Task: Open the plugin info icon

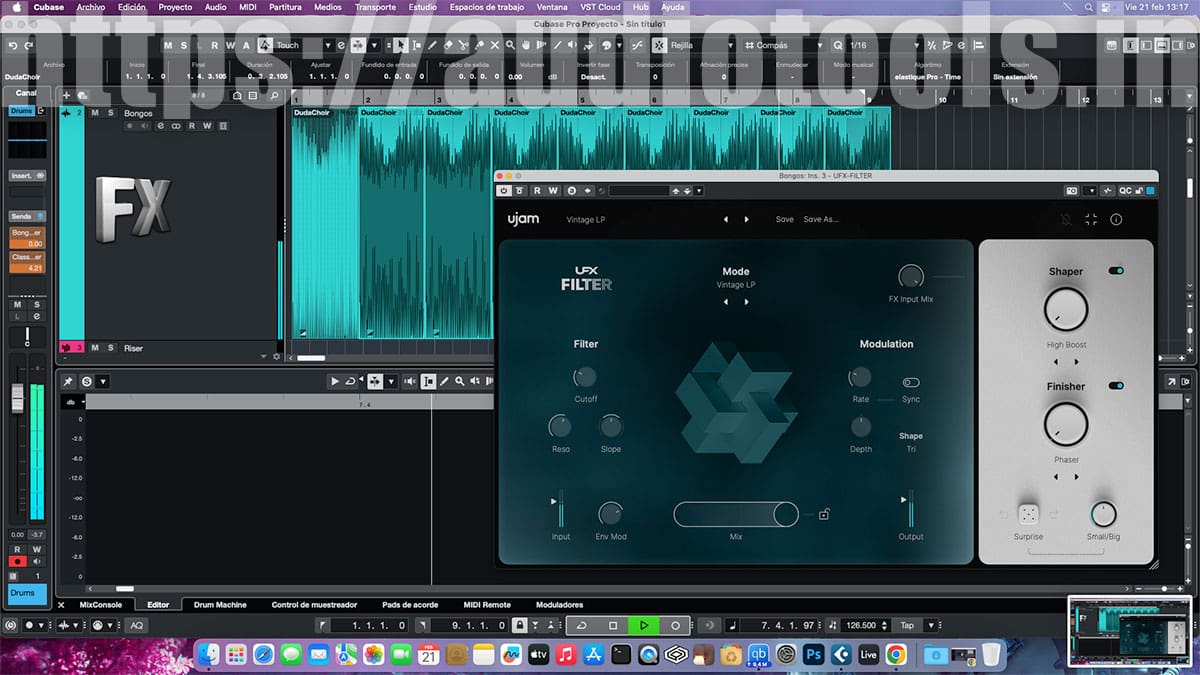Action: (x=1116, y=219)
